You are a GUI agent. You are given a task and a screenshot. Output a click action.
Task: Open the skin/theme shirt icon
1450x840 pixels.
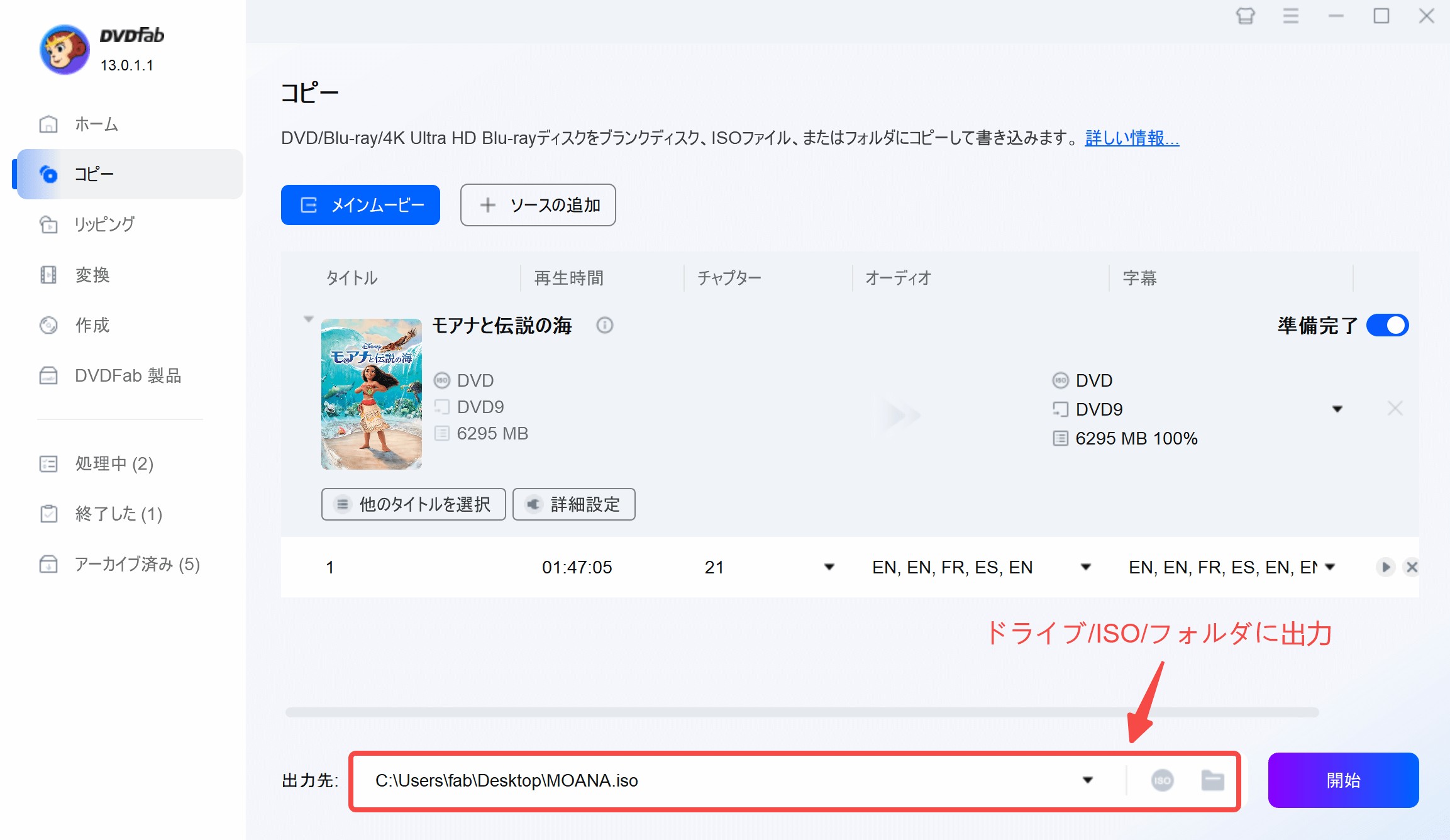(1245, 16)
